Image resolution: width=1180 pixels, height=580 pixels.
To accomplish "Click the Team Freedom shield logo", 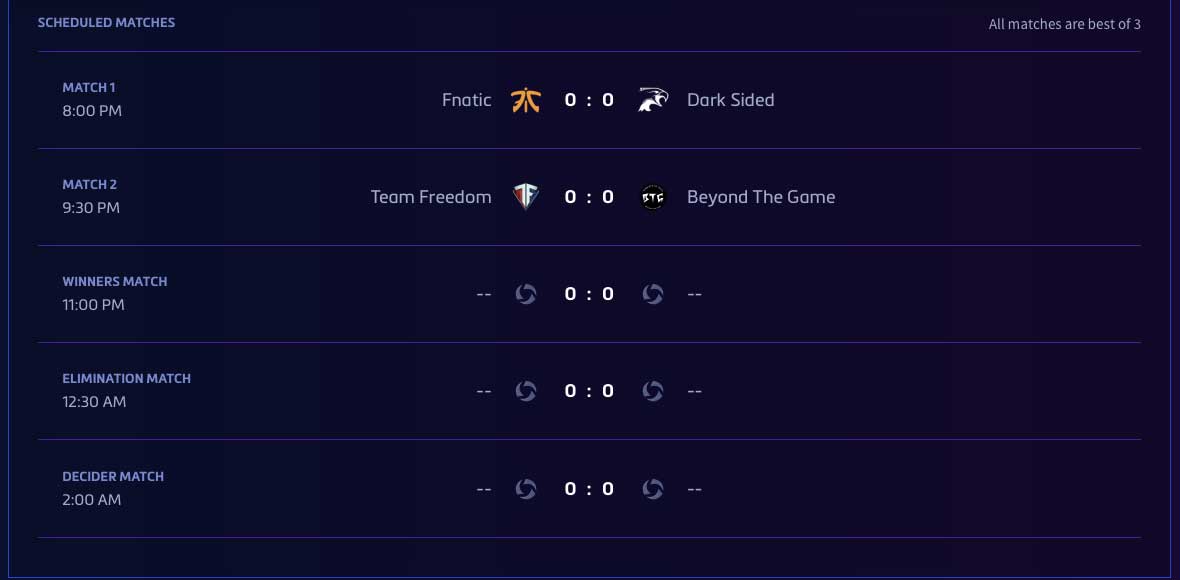I will point(525,197).
